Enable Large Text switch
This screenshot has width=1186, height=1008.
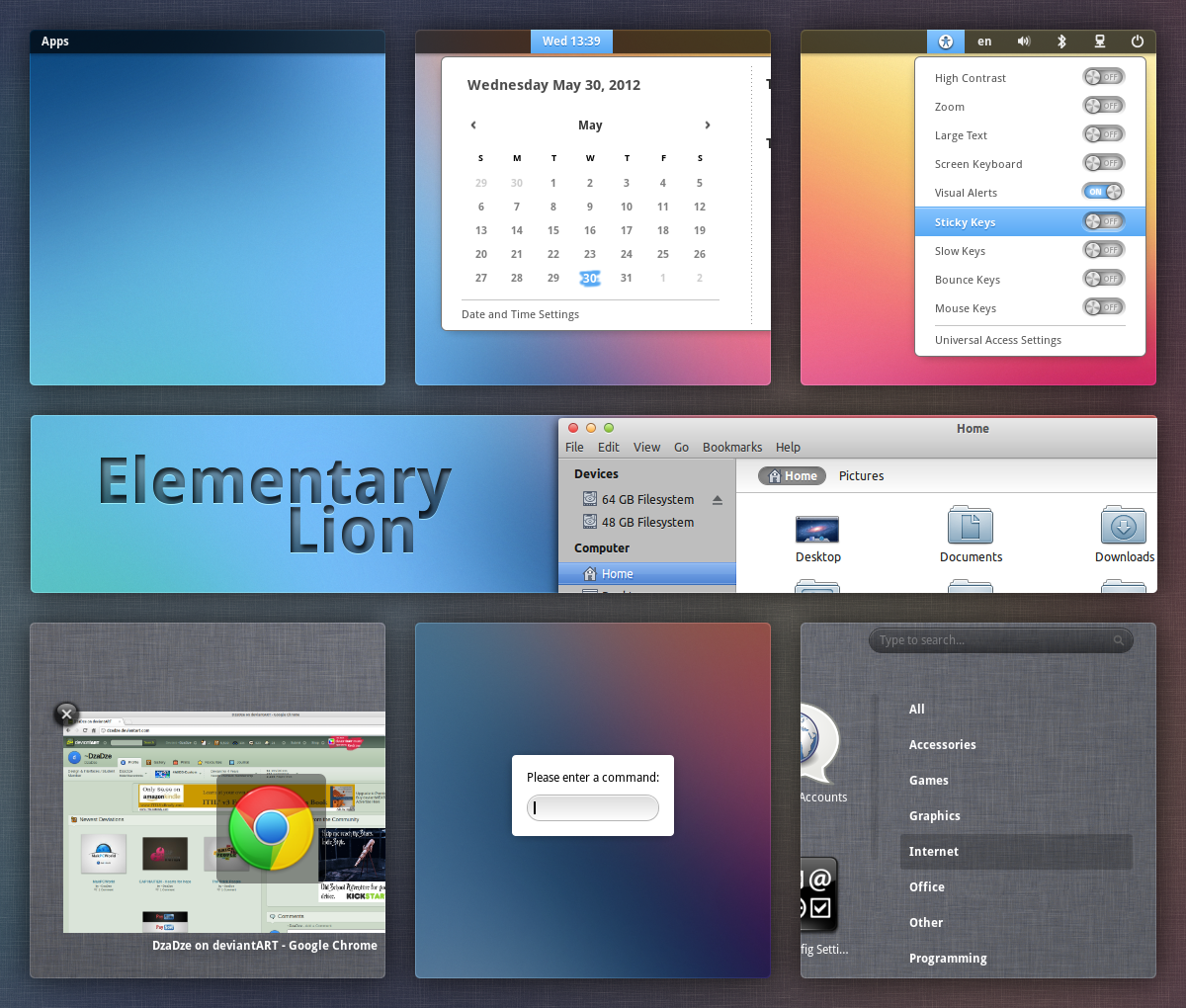[x=1103, y=134]
